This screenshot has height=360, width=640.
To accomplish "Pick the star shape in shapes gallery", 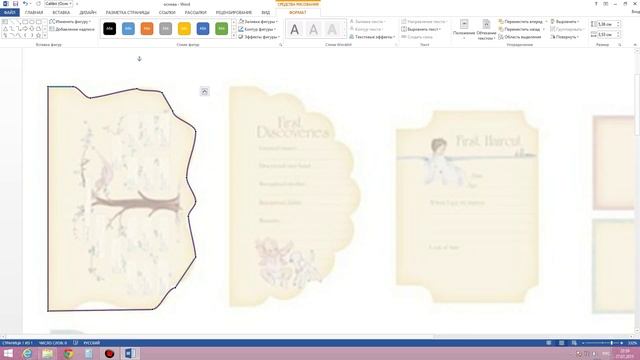I will (38, 36).
